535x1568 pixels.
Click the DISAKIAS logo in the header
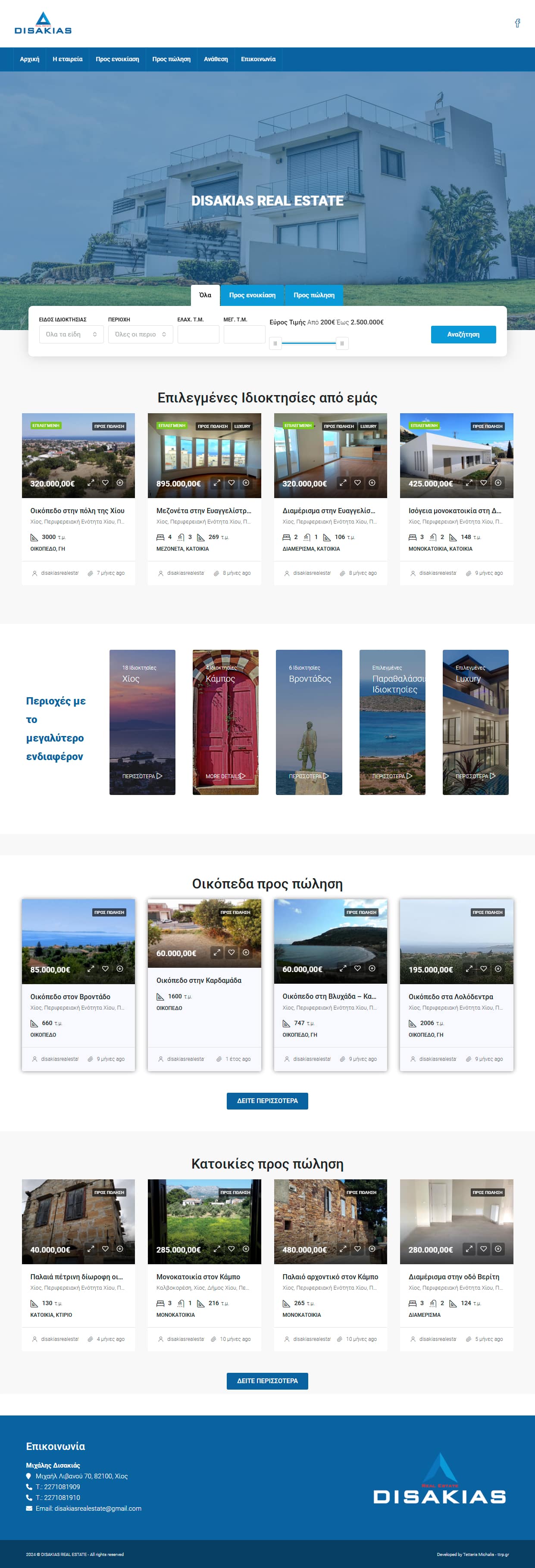click(43, 23)
